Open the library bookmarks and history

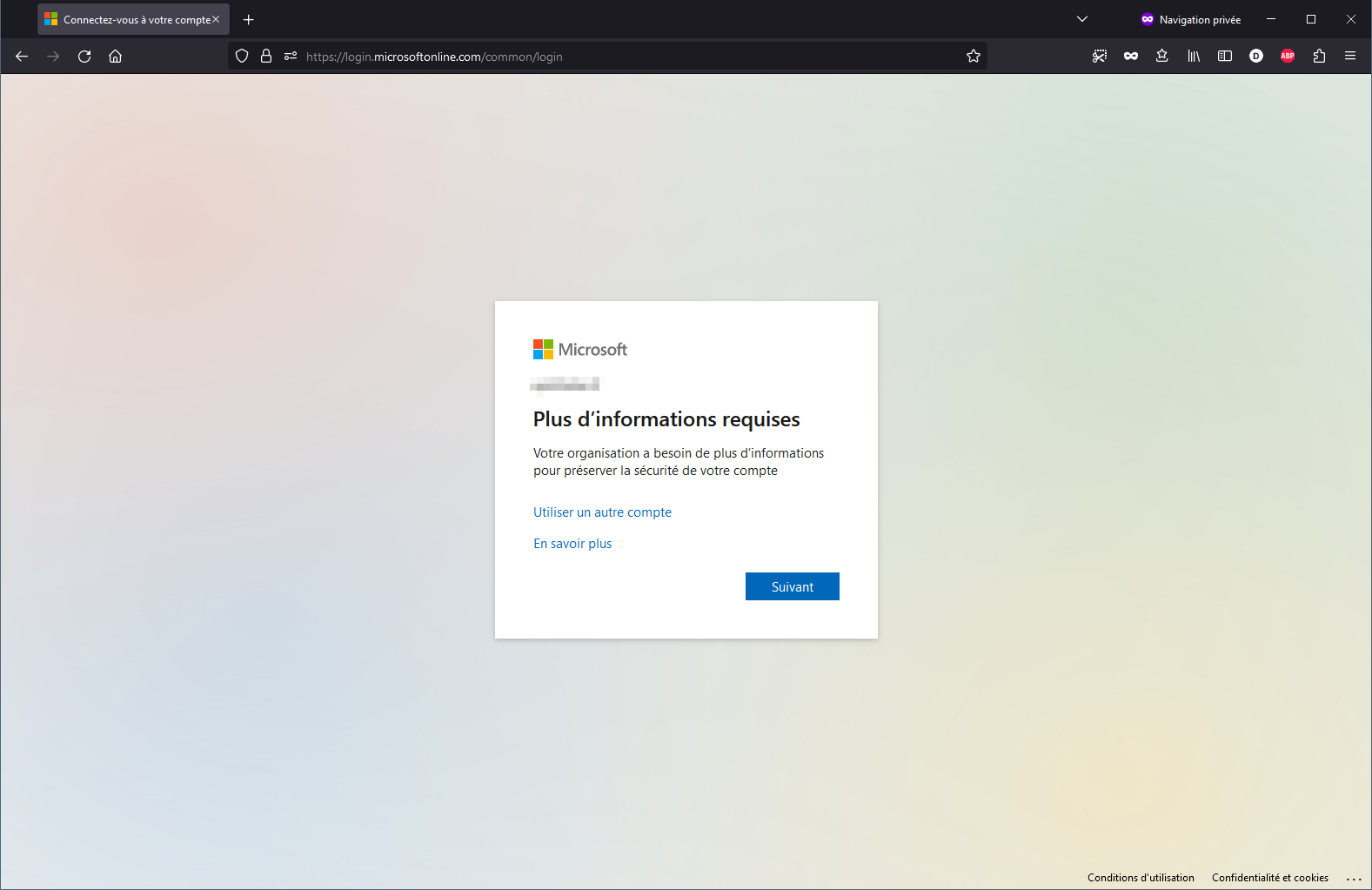tap(1194, 57)
